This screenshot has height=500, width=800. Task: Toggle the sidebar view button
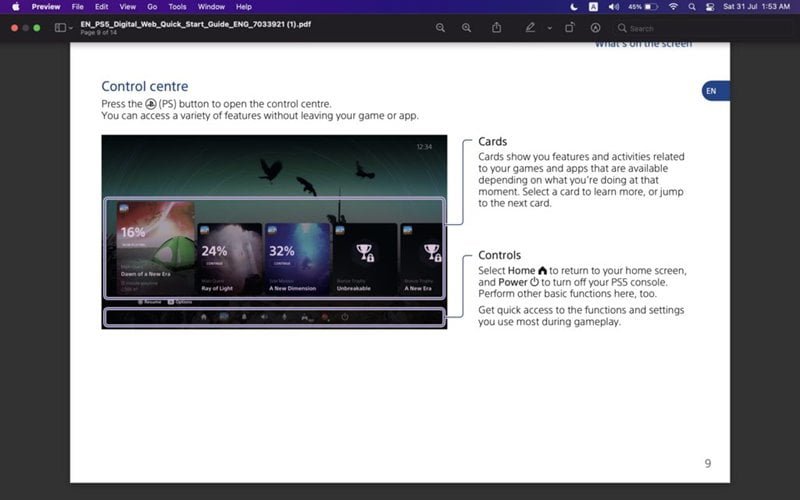60,28
